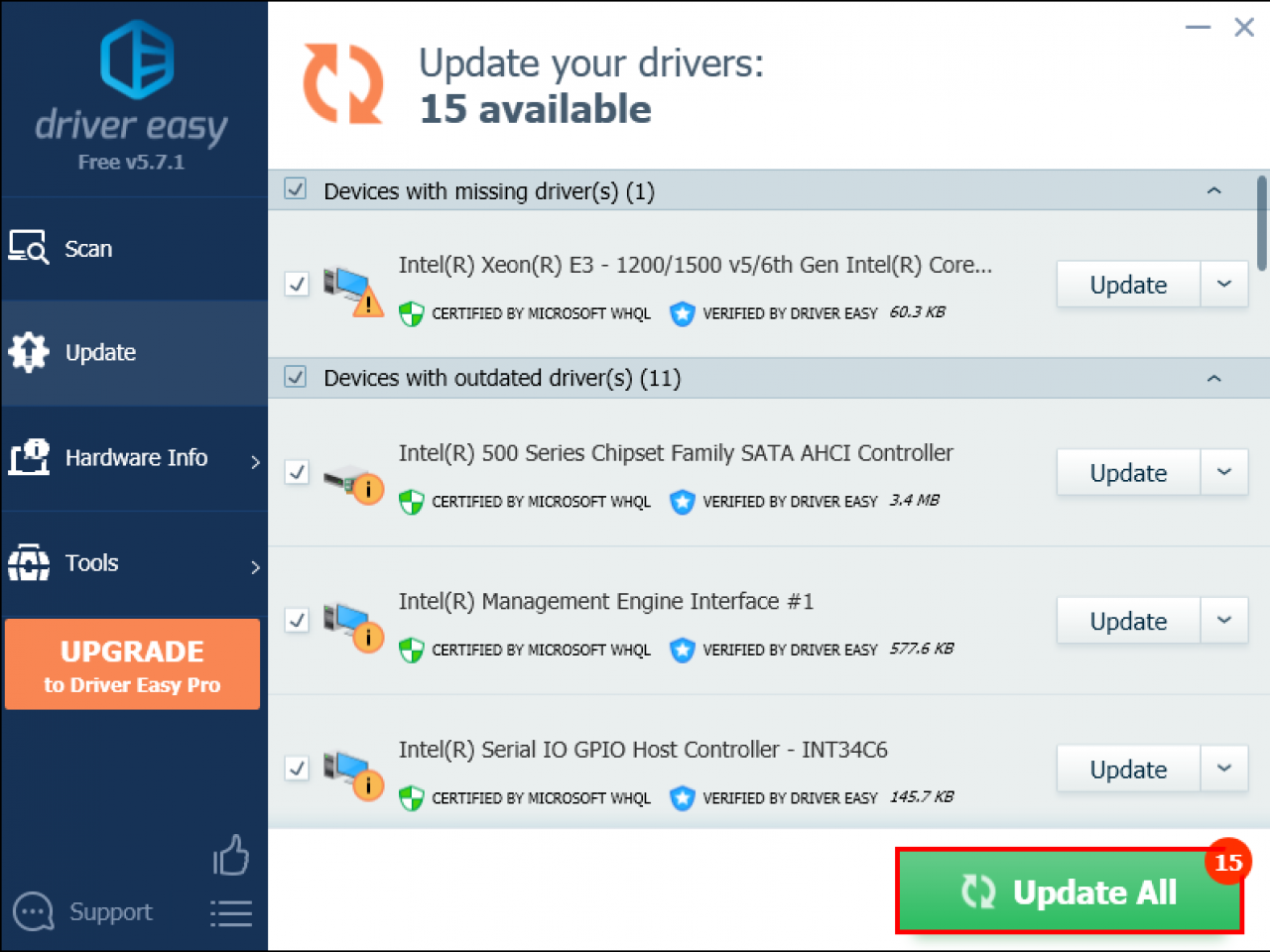Open the dropdown beside the Xeon driver Update button

[x=1223, y=285]
